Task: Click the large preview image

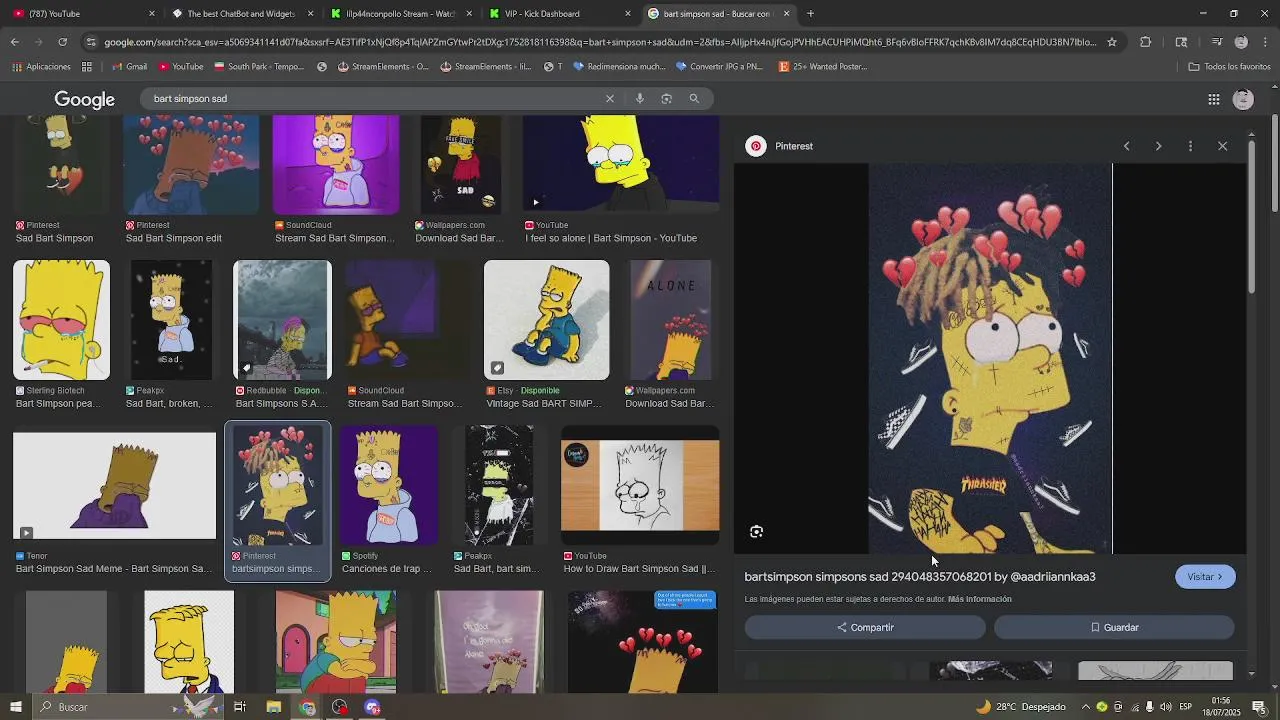Action: pyautogui.click(x=990, y=358)
